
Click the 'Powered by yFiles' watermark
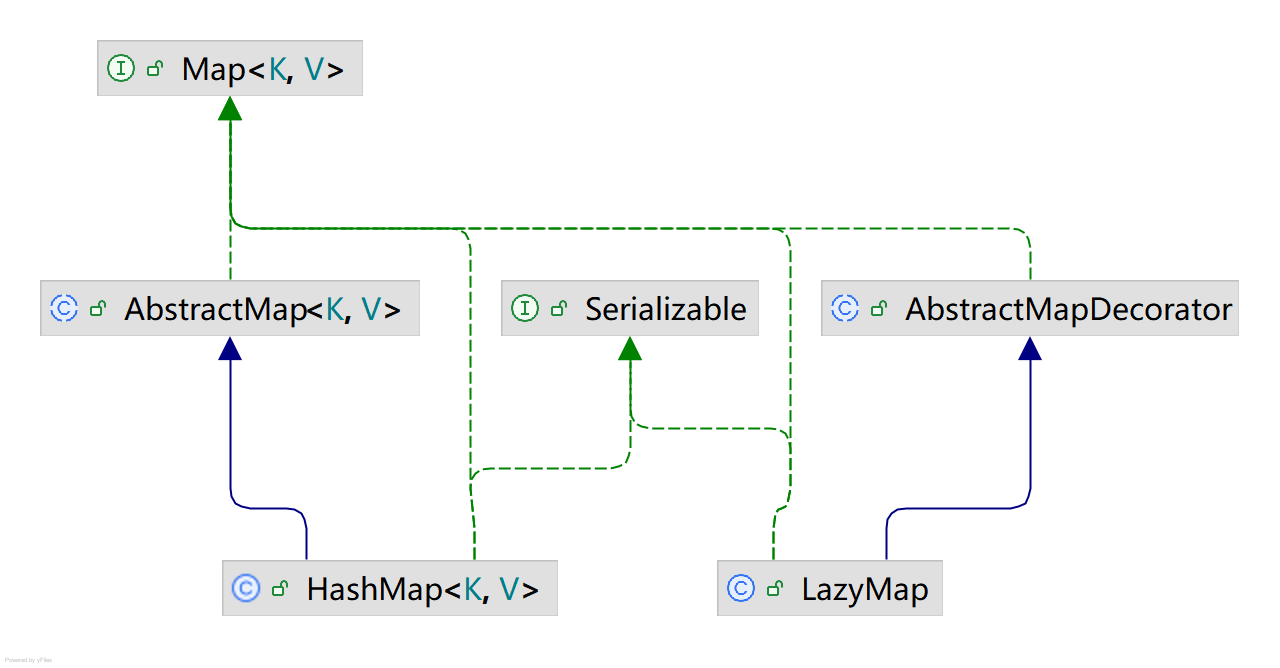point(28,660)
